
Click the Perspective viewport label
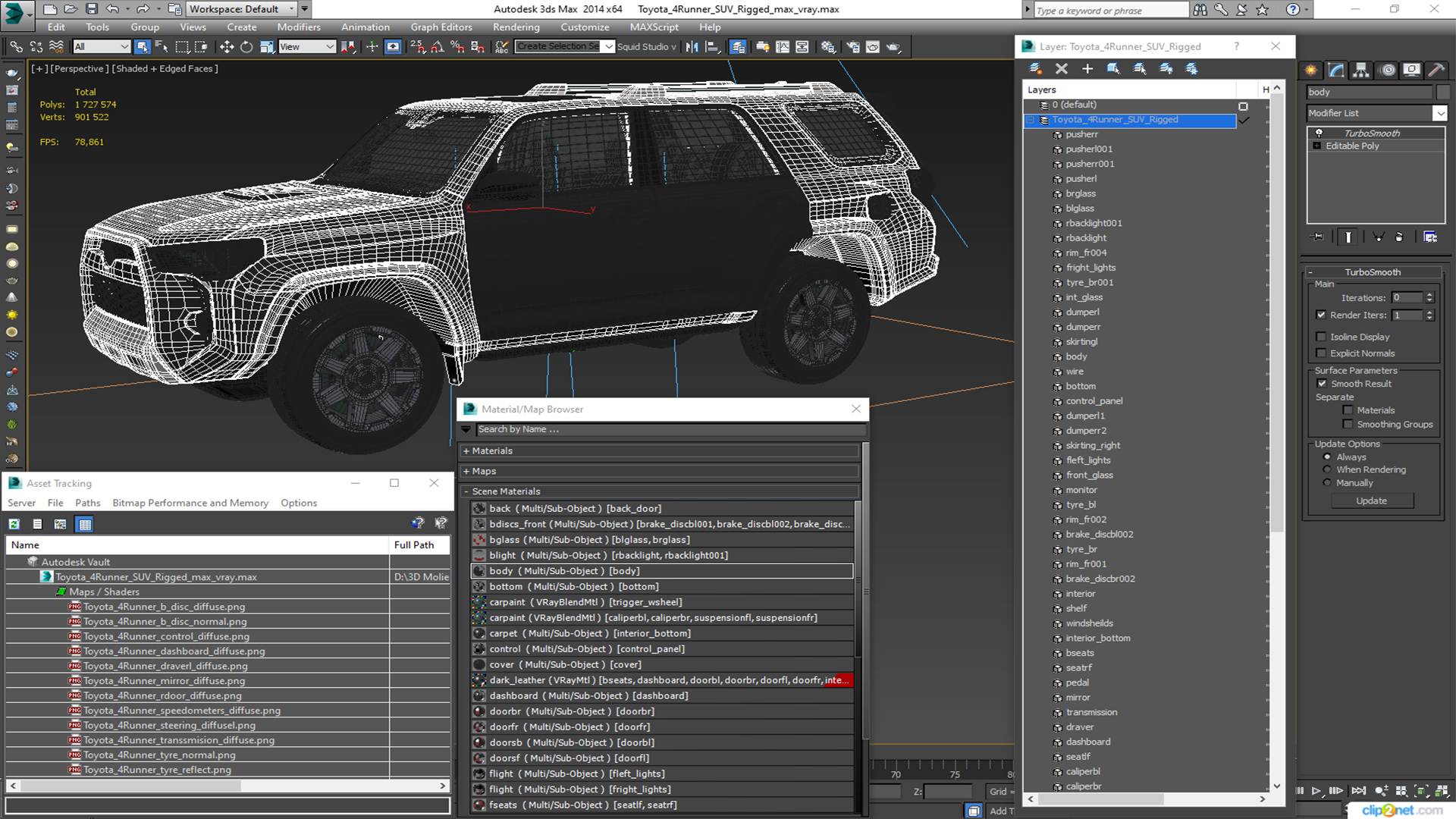click(80, 68)
